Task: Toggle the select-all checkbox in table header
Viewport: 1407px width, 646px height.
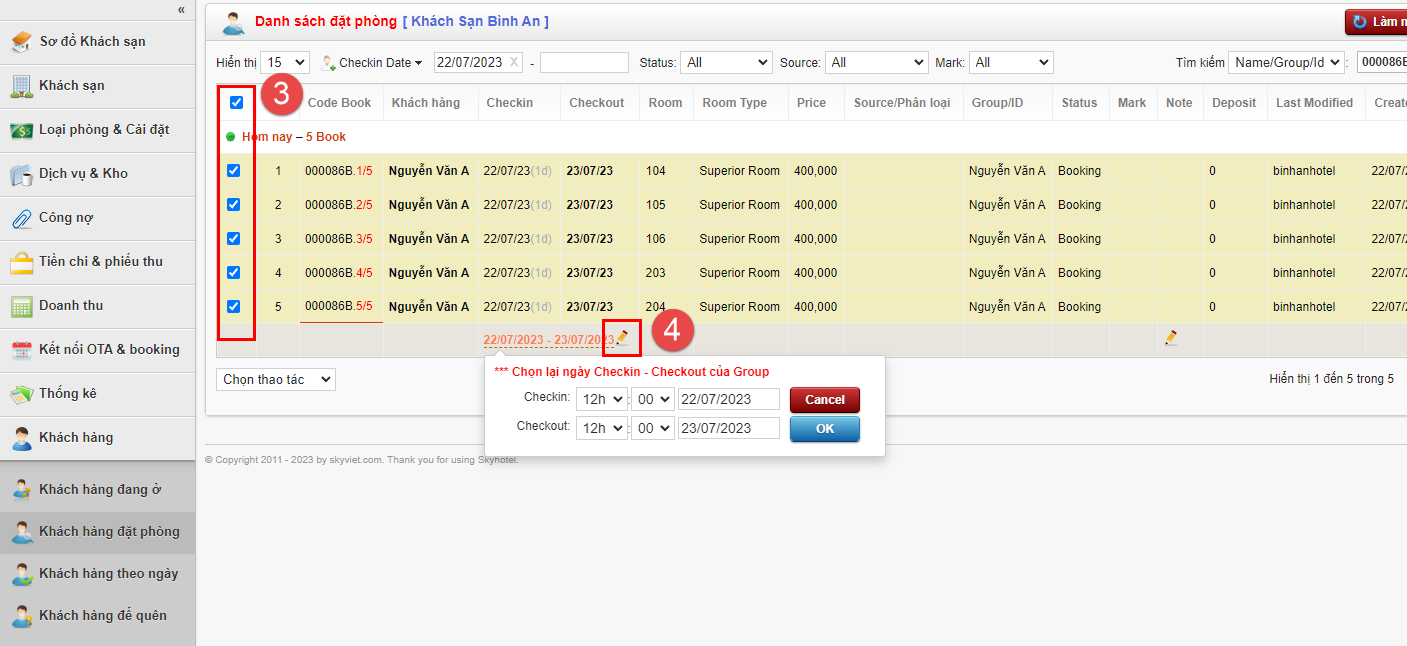Action: pos(236,102)
